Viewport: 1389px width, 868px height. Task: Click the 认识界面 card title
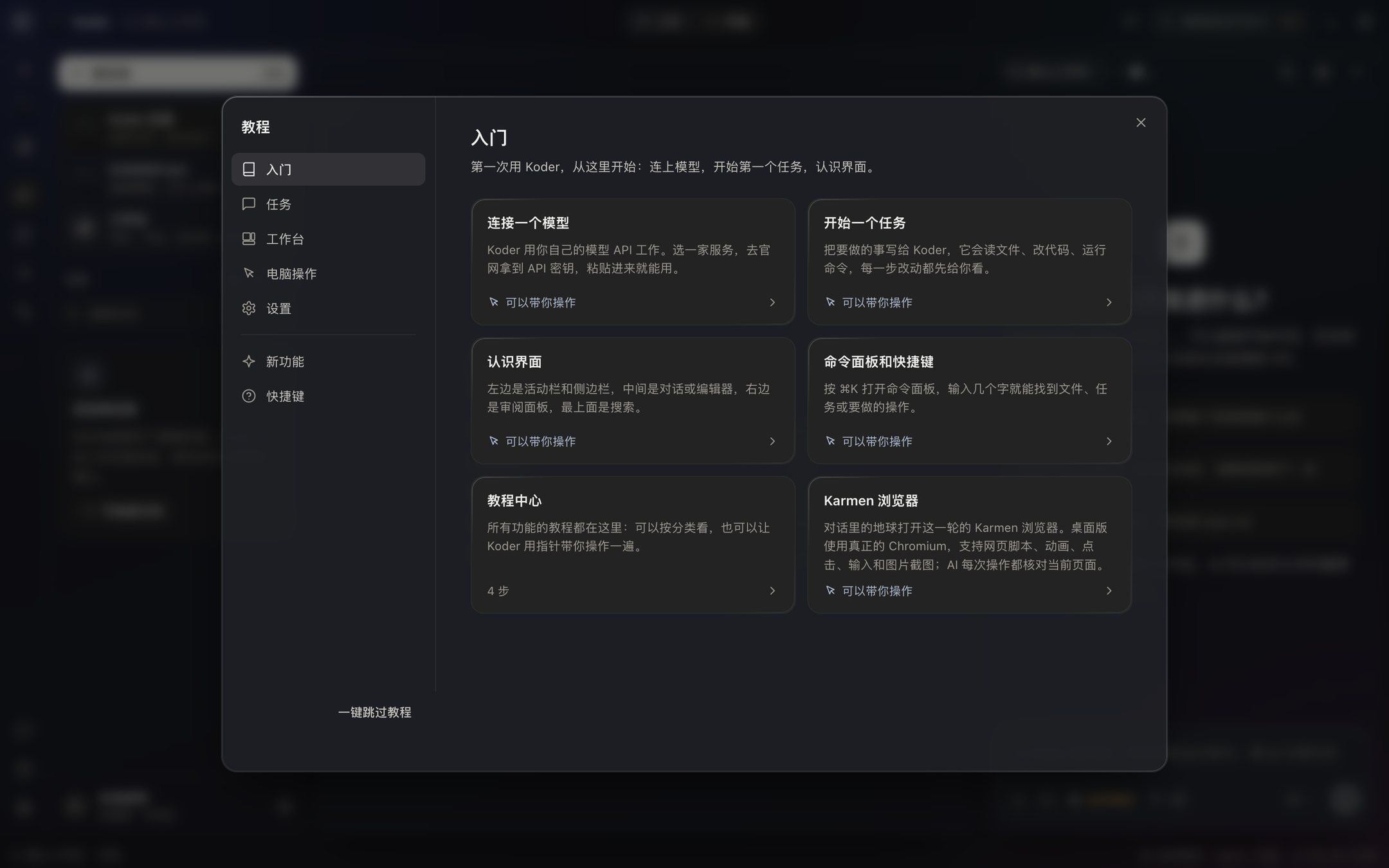514,361
